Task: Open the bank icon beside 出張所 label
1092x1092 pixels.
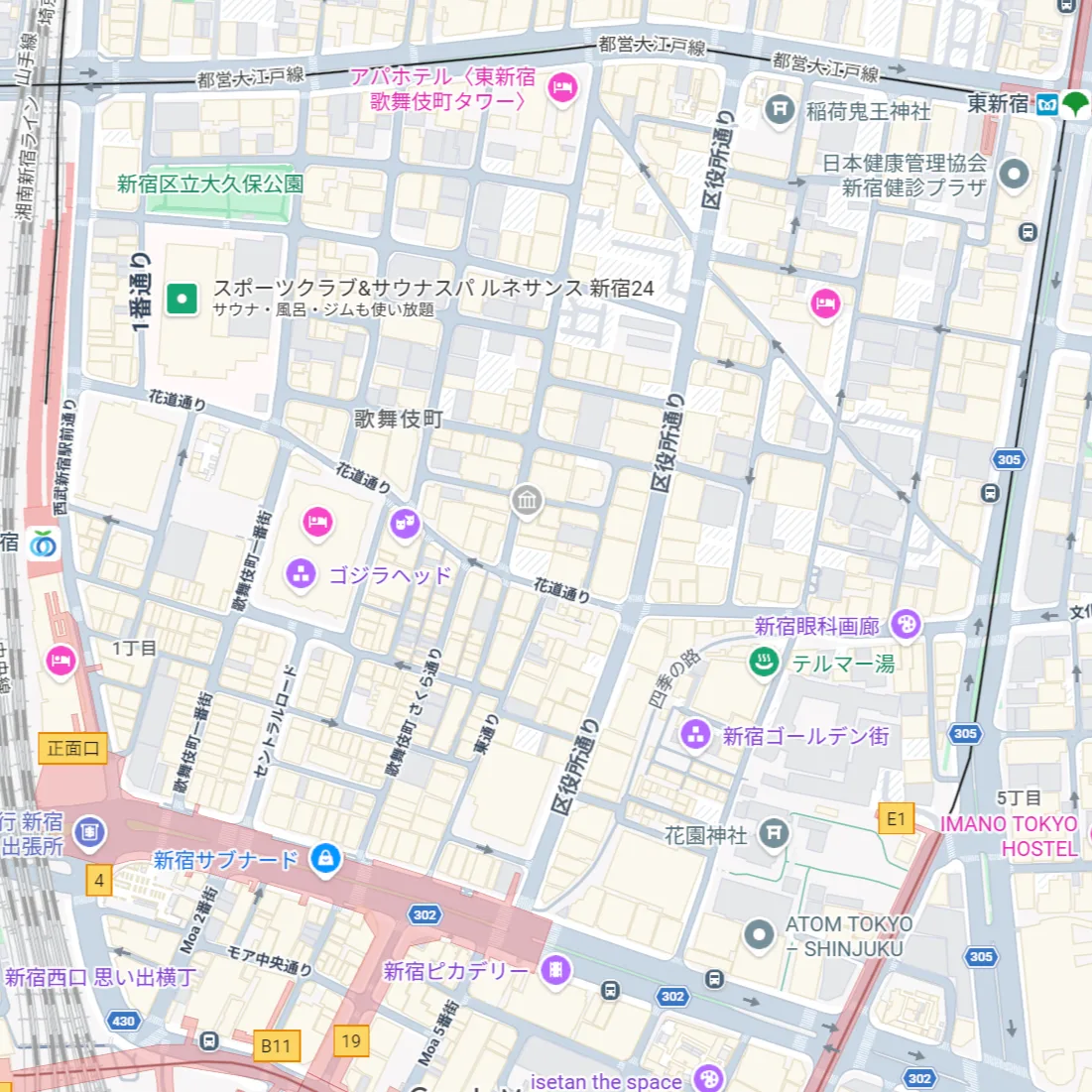Action: pos(89,832)
